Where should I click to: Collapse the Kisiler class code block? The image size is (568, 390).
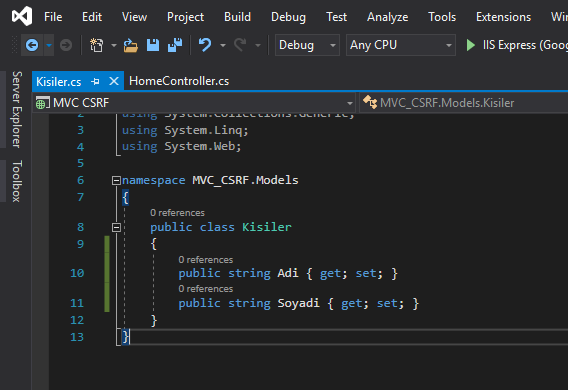pyautogui.click(x=116, y=227)
